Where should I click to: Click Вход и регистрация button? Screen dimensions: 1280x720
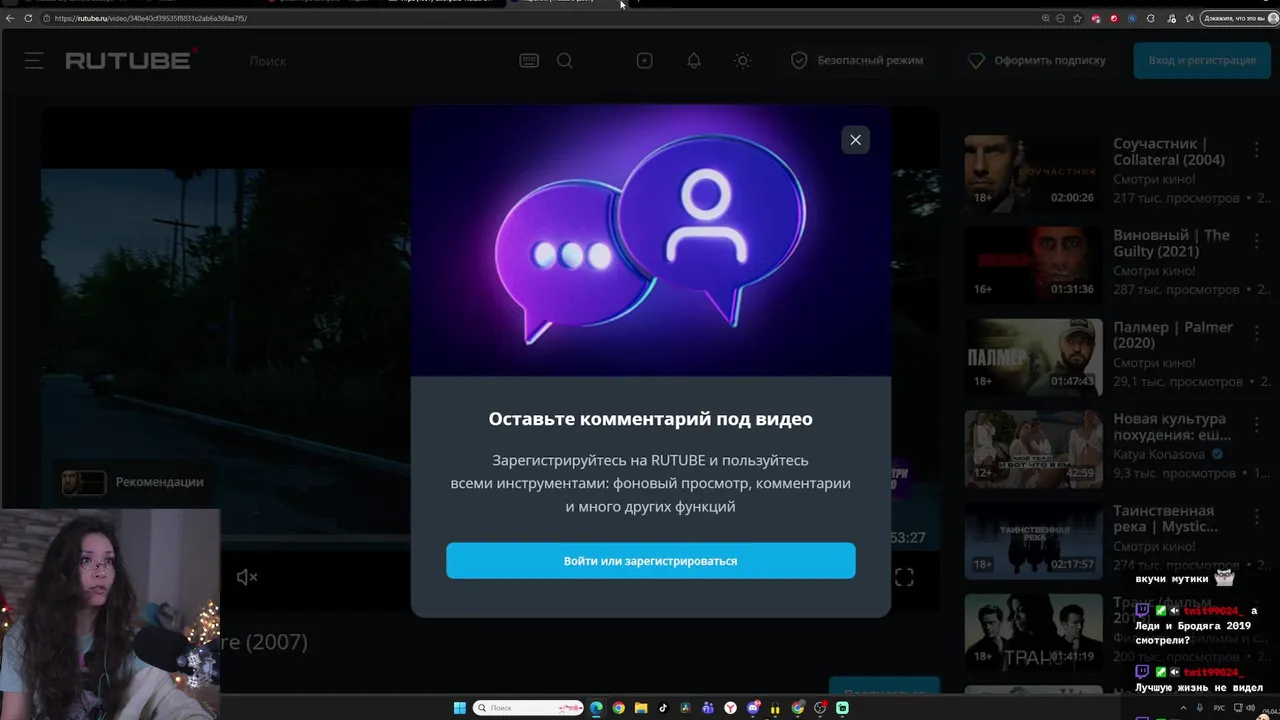click(1202, 61)
